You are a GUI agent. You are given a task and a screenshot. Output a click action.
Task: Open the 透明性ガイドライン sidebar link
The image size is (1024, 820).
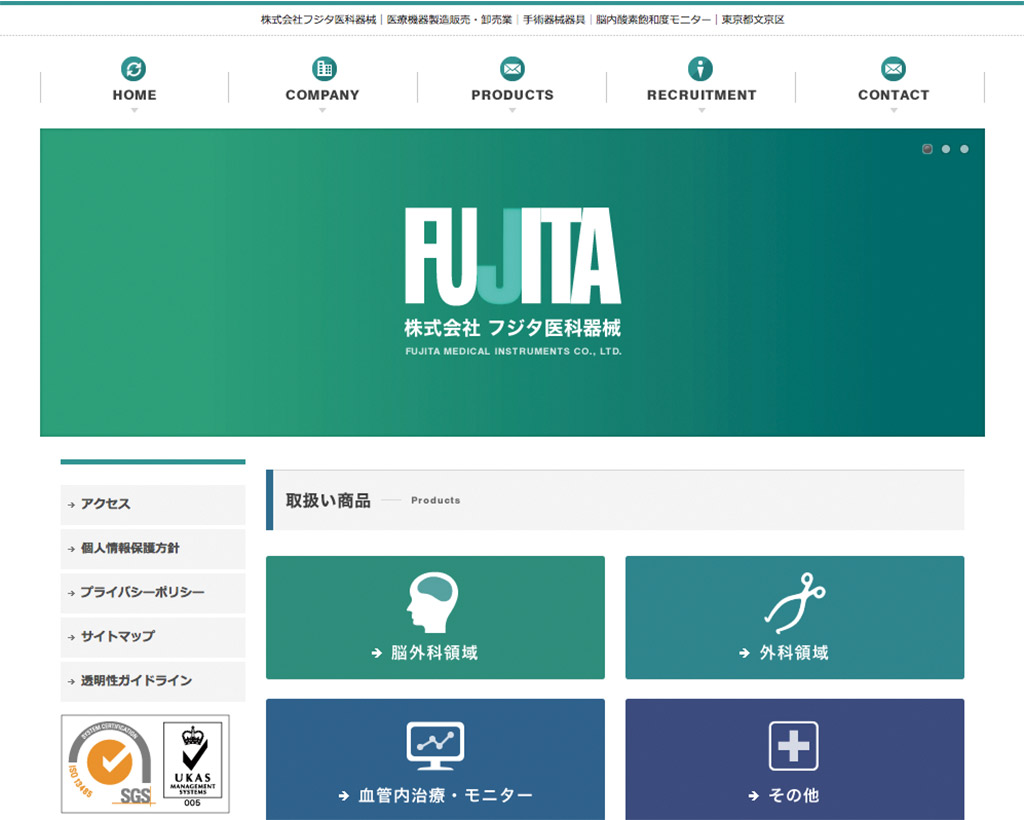coord(153,681)
